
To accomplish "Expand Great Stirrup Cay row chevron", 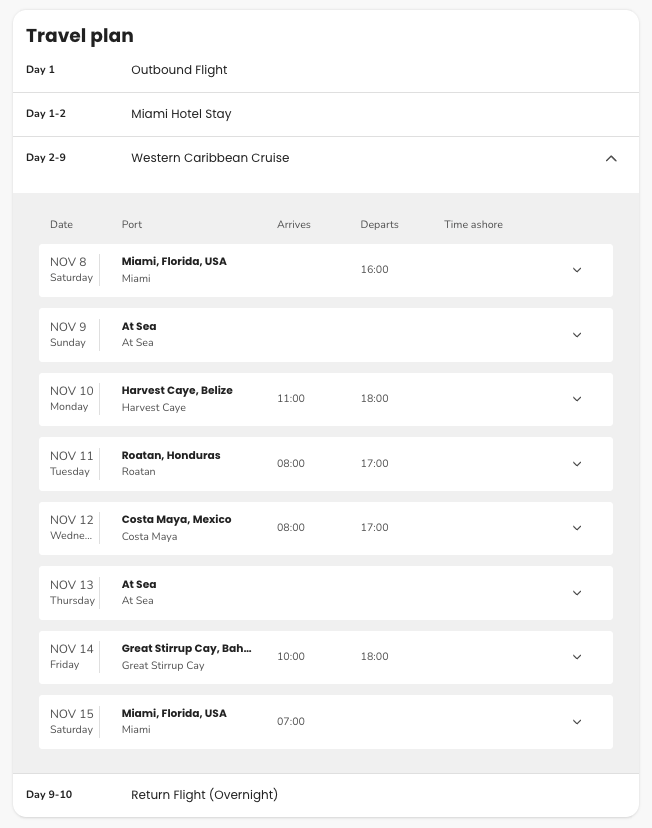I will pyautogui.click(x=577, y=657).
